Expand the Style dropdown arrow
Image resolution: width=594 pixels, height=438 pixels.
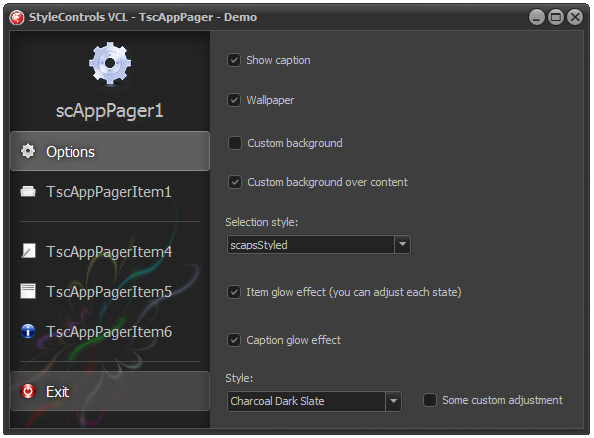(x=394, y=401)
